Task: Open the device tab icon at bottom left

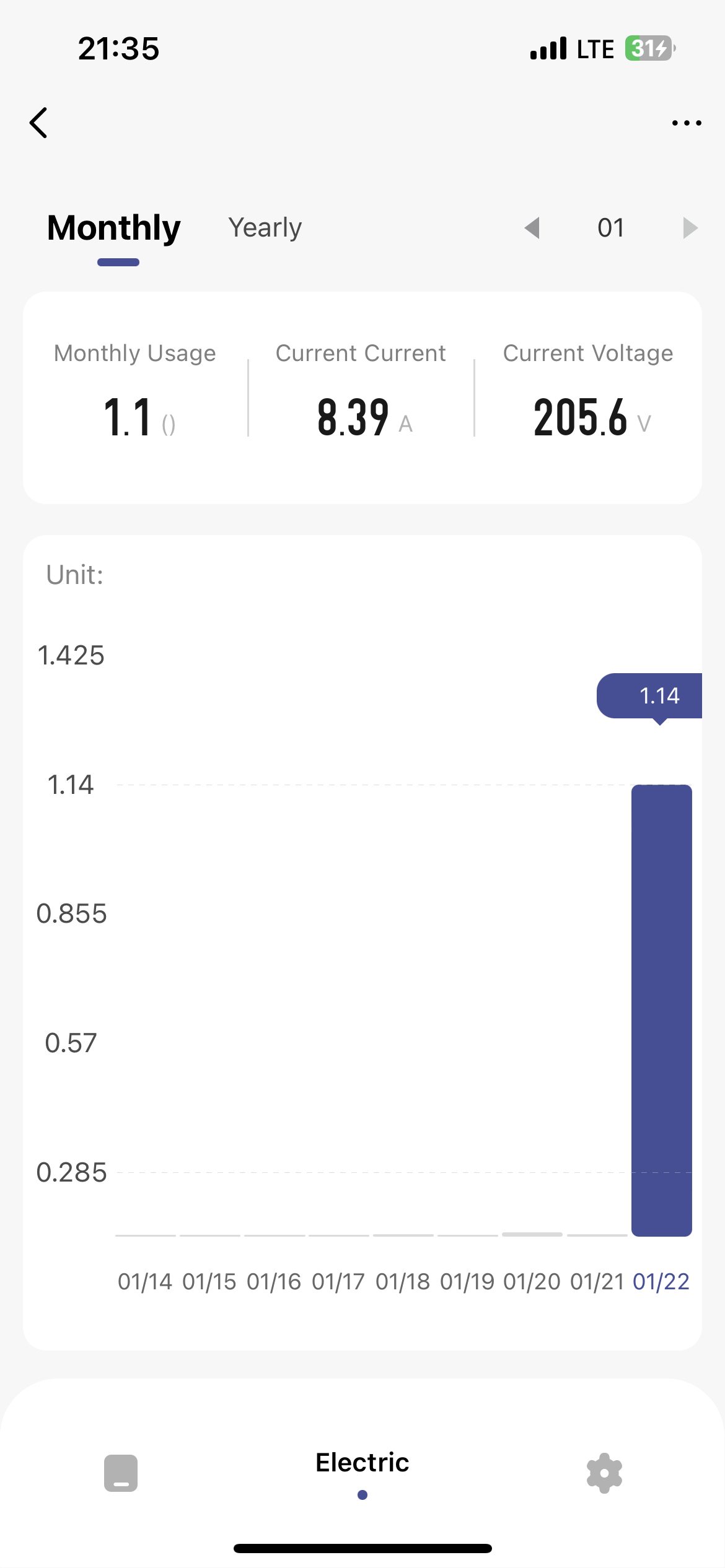Action: tap(121, 1473)
